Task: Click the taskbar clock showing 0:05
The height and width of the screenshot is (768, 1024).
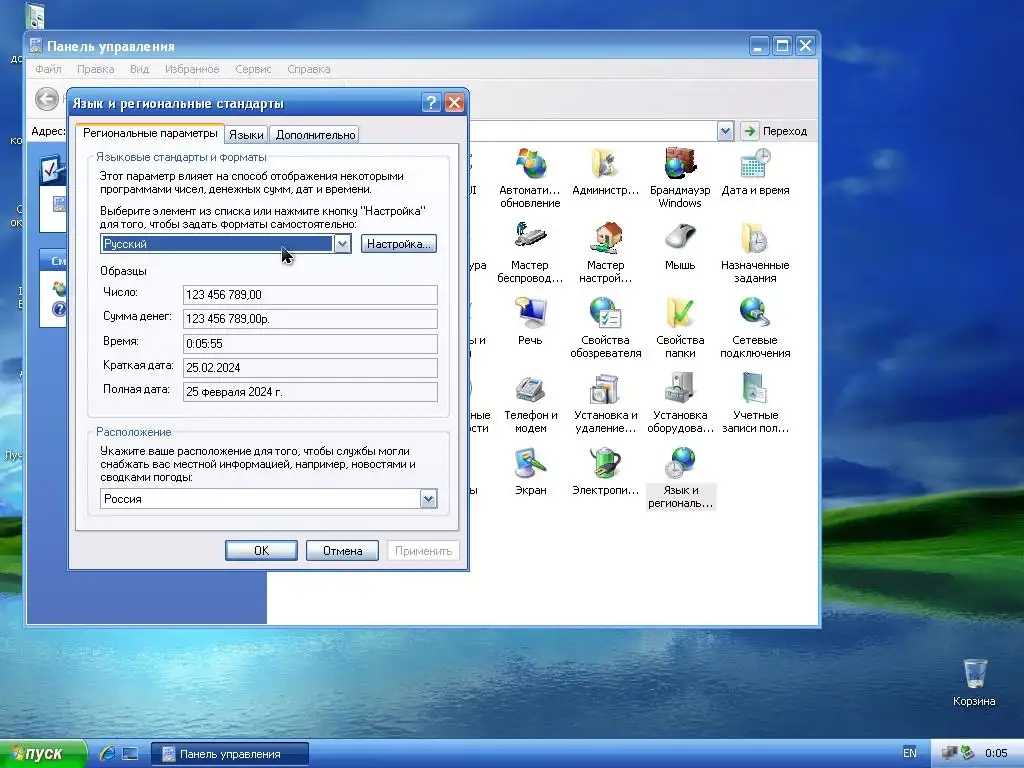Action: (996, 754)
